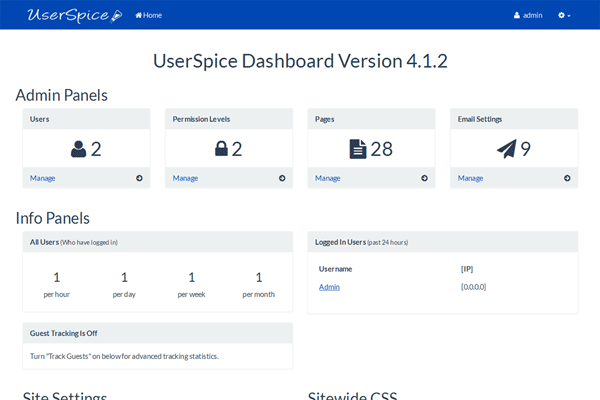Click arrow icon in Email Settings footer
The height and width of the screenshot is (400, 600).
567,178
